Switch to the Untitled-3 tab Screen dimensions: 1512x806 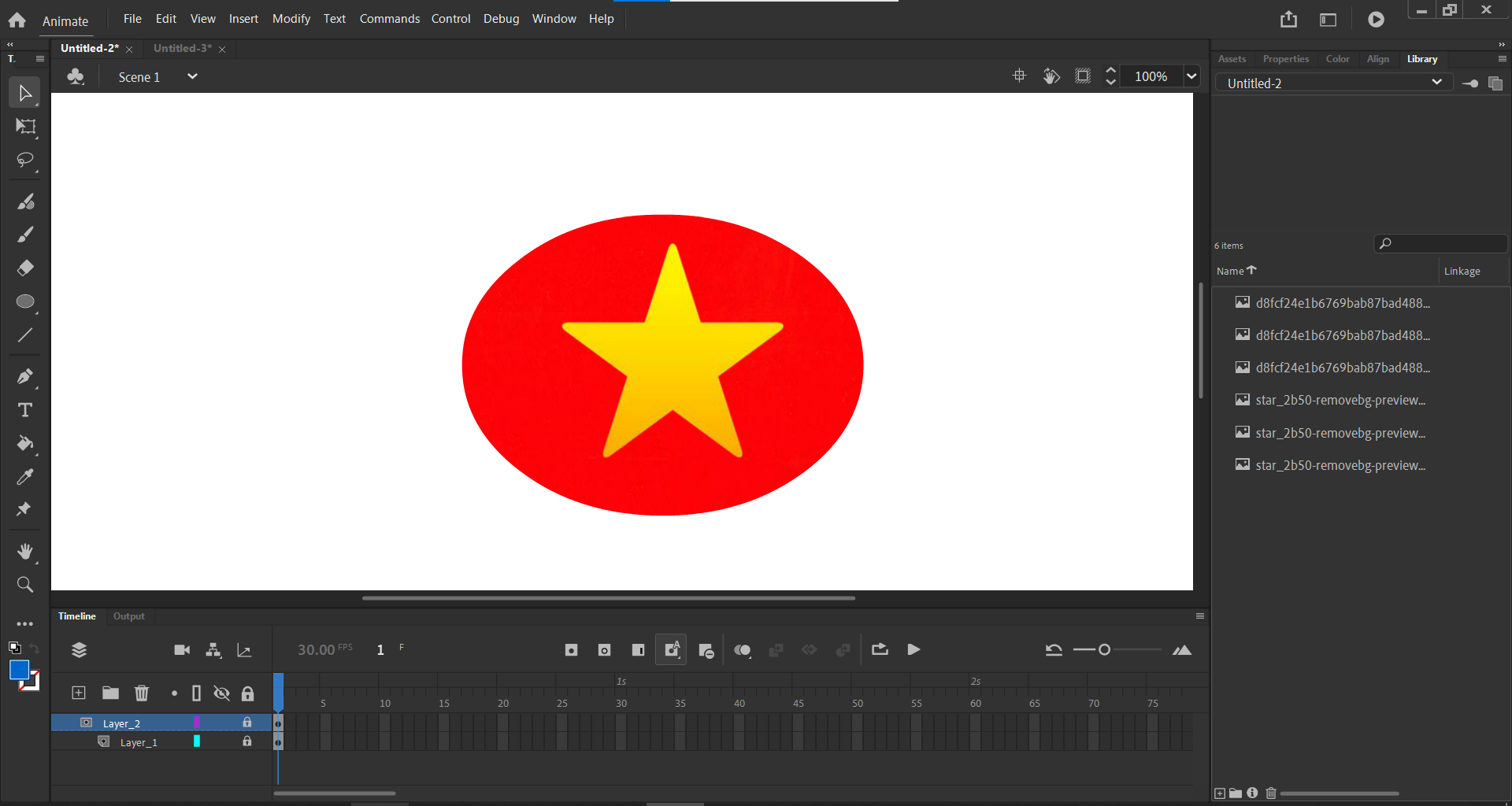point(183,48)
